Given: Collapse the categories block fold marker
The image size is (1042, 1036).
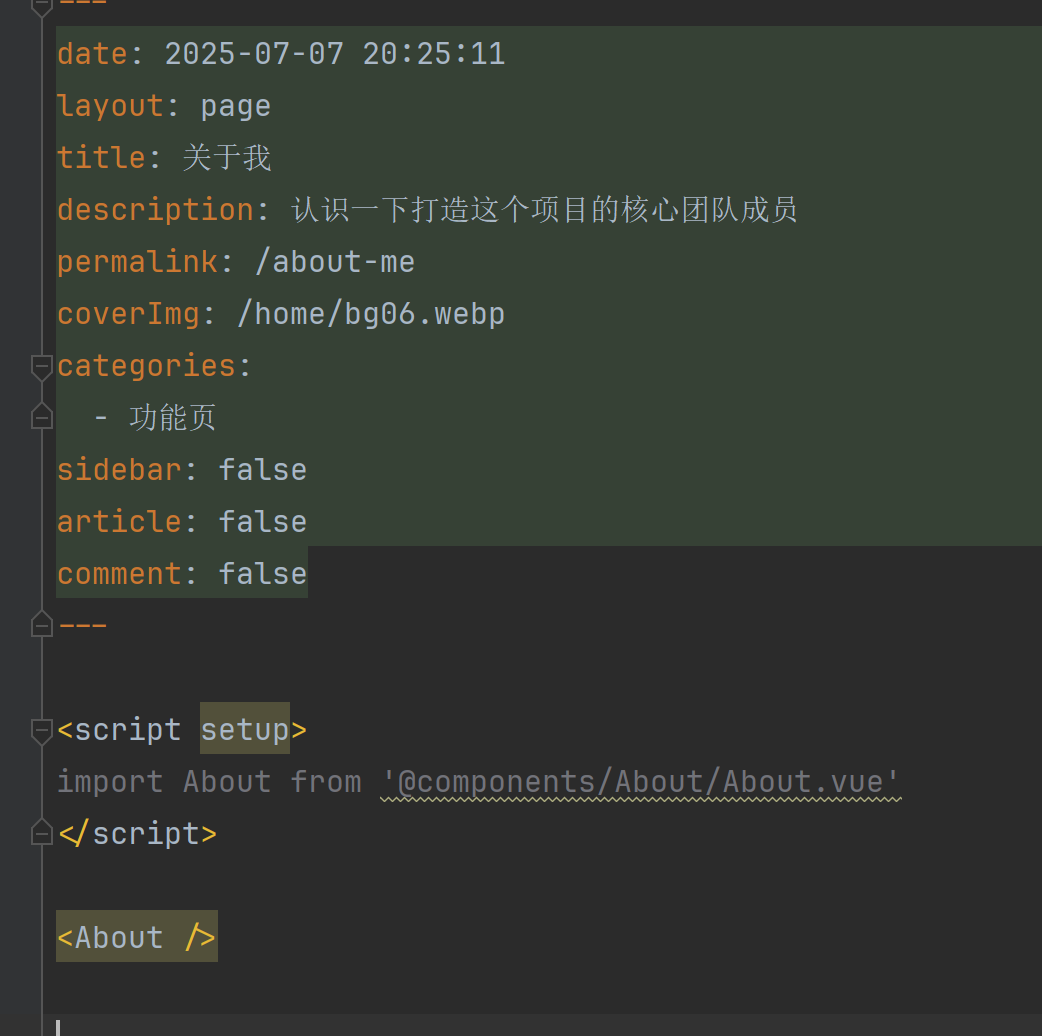Looking at the screenshot, I should click(x=41, y=367).
